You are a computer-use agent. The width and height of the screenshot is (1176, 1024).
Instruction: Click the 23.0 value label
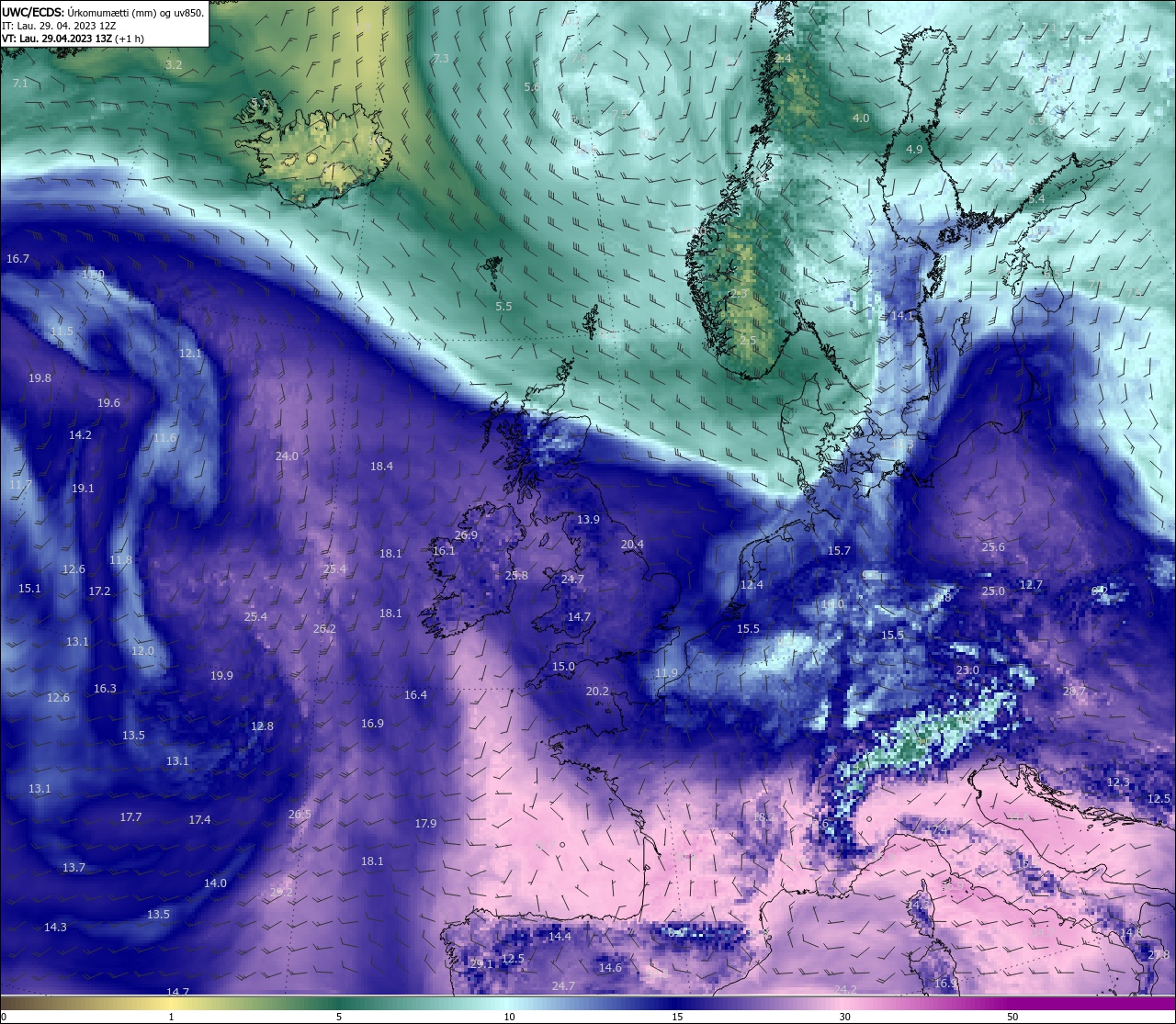(x=967, y=670)
